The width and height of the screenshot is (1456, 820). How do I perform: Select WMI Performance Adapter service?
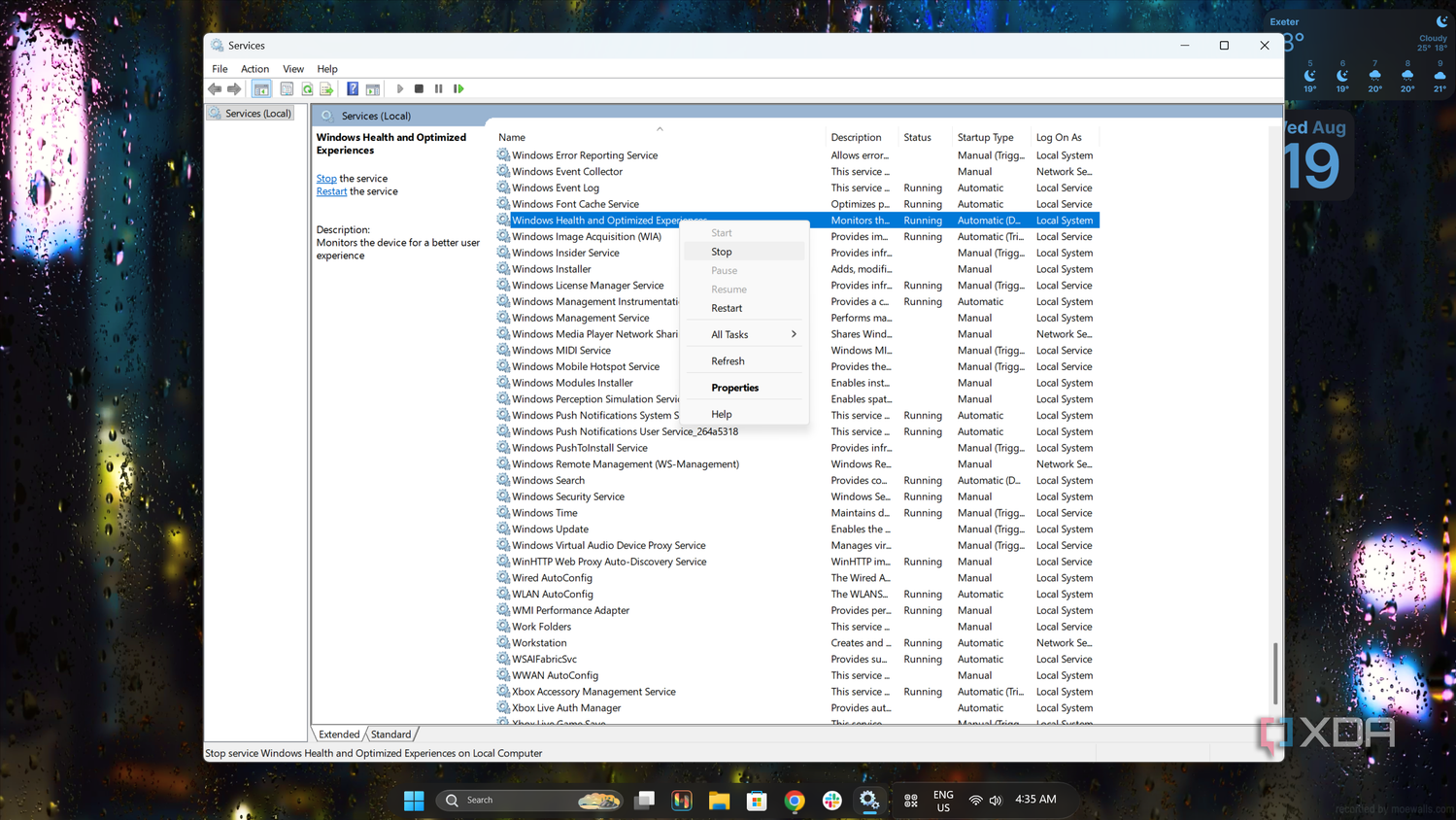[x=796, y=610]
